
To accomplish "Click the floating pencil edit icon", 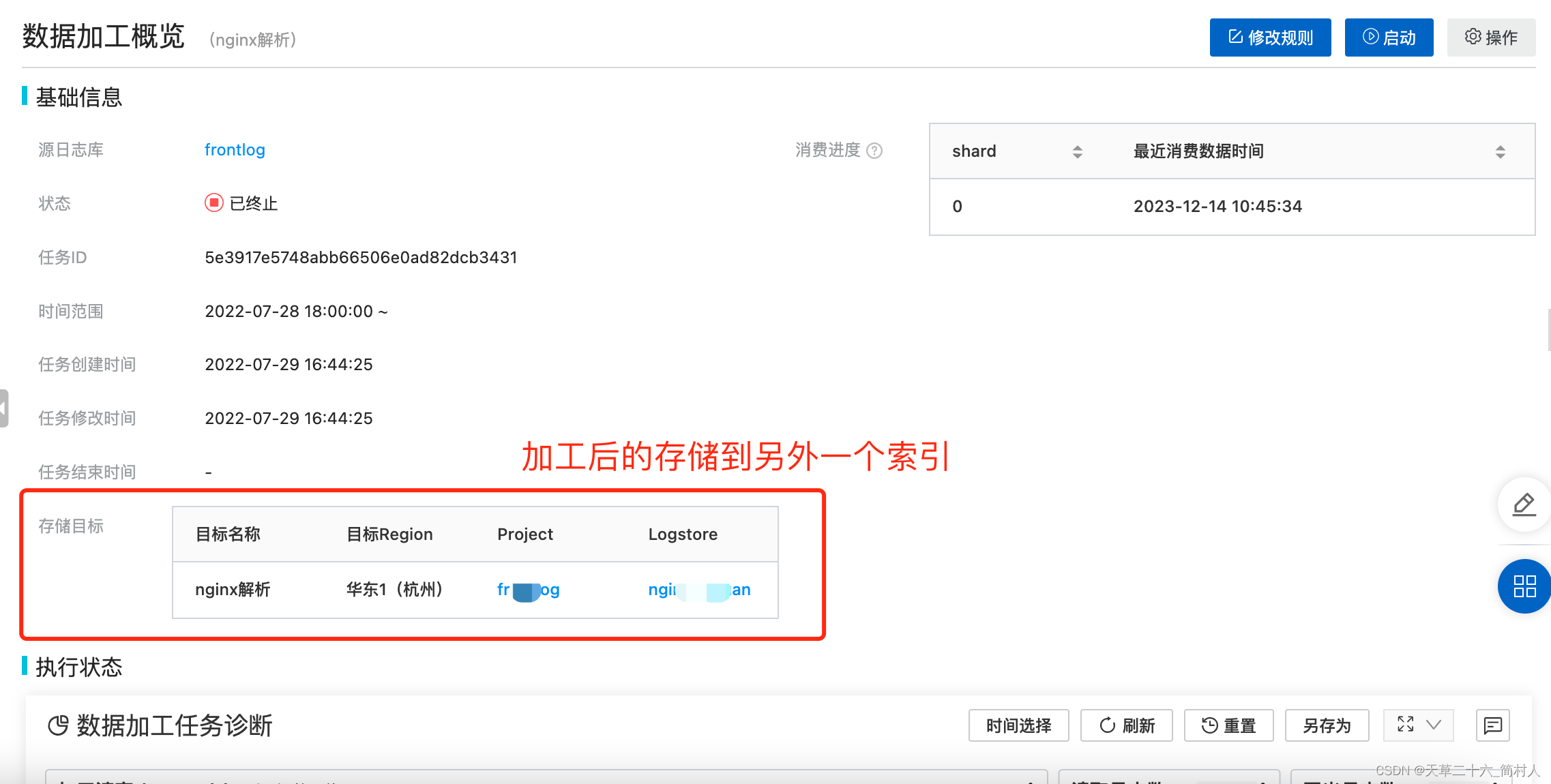I will [x=1524, y=504].
